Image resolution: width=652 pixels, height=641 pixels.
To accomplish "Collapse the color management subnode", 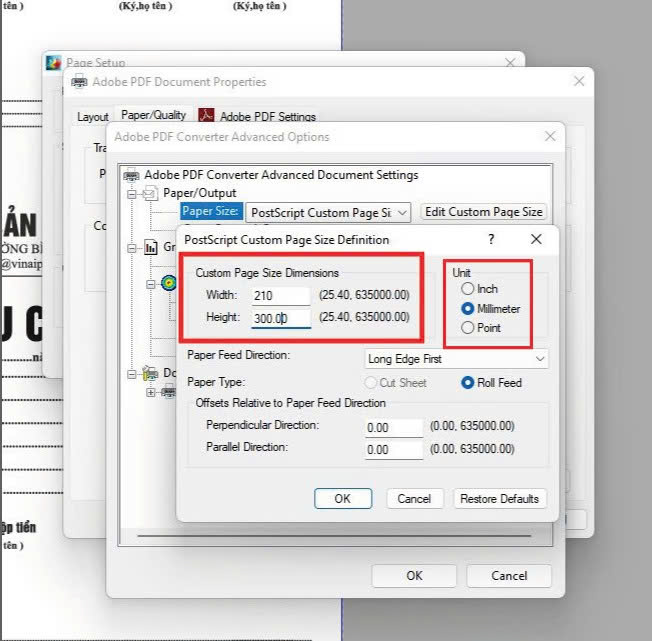I will coord(151,284).
